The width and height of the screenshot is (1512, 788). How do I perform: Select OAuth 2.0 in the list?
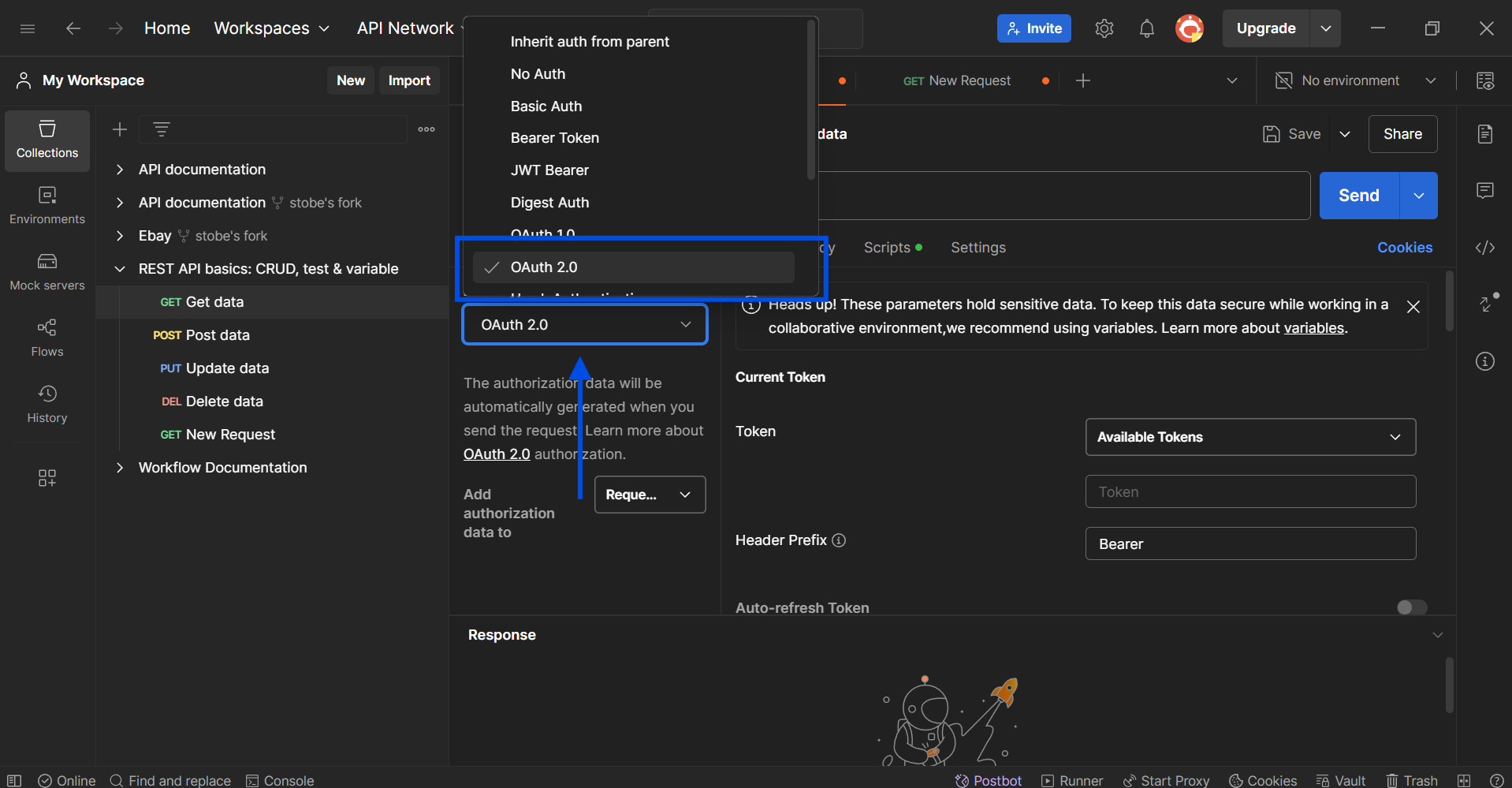[634, 267]
